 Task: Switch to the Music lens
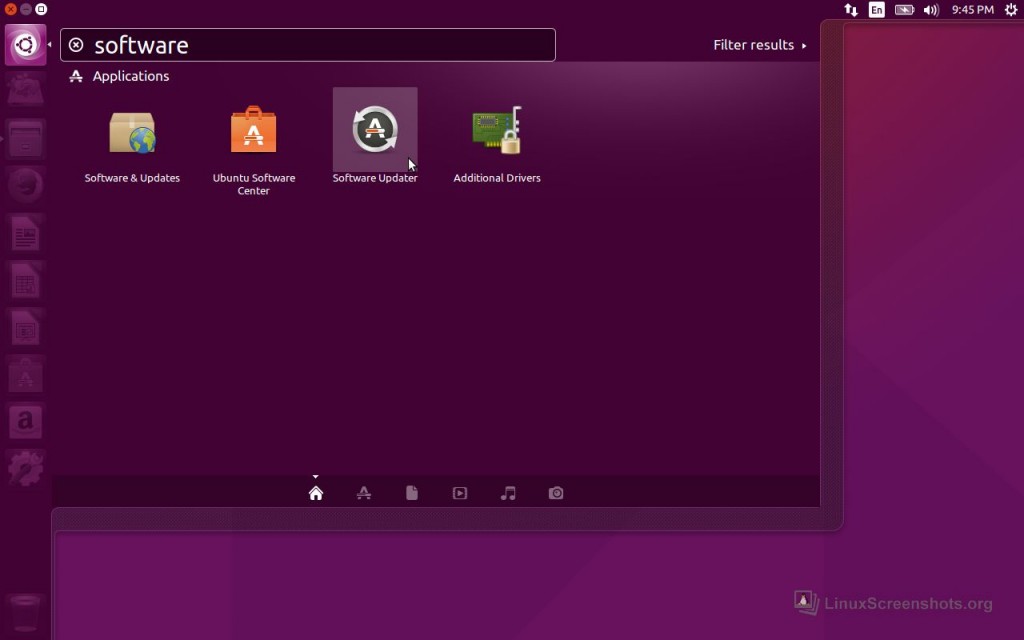coord(508,493)
